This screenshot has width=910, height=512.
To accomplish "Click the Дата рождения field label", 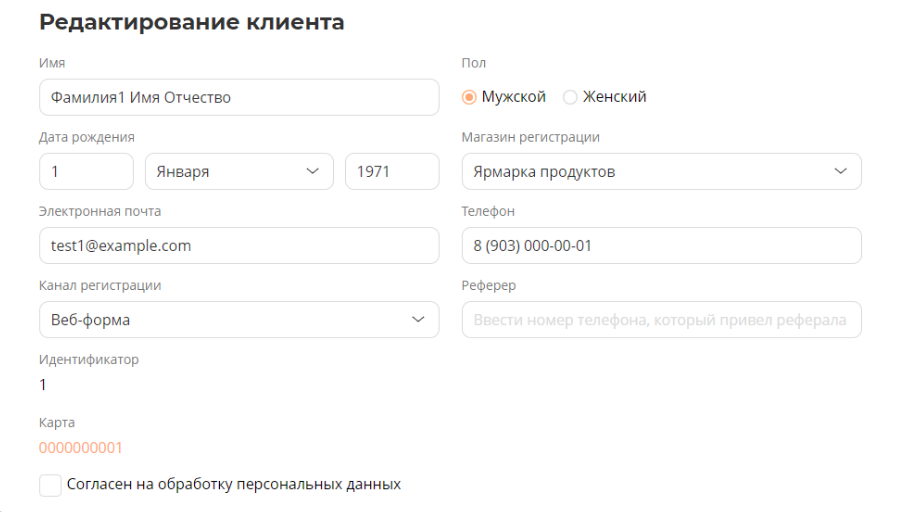I will click(87, 137).
